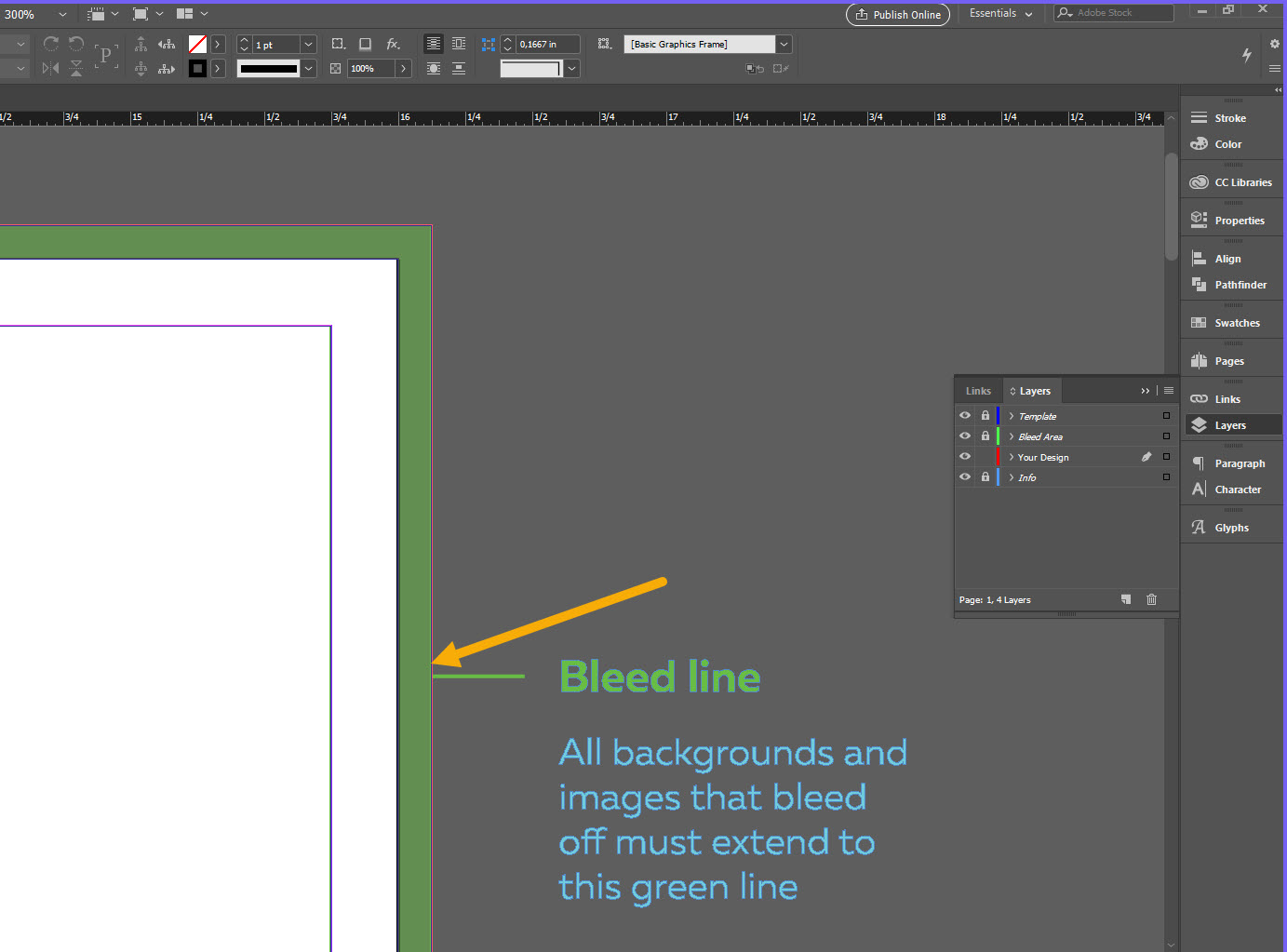Toggle lock on Your Design layer
This screenshot has width=1287, height=952.
985,457
